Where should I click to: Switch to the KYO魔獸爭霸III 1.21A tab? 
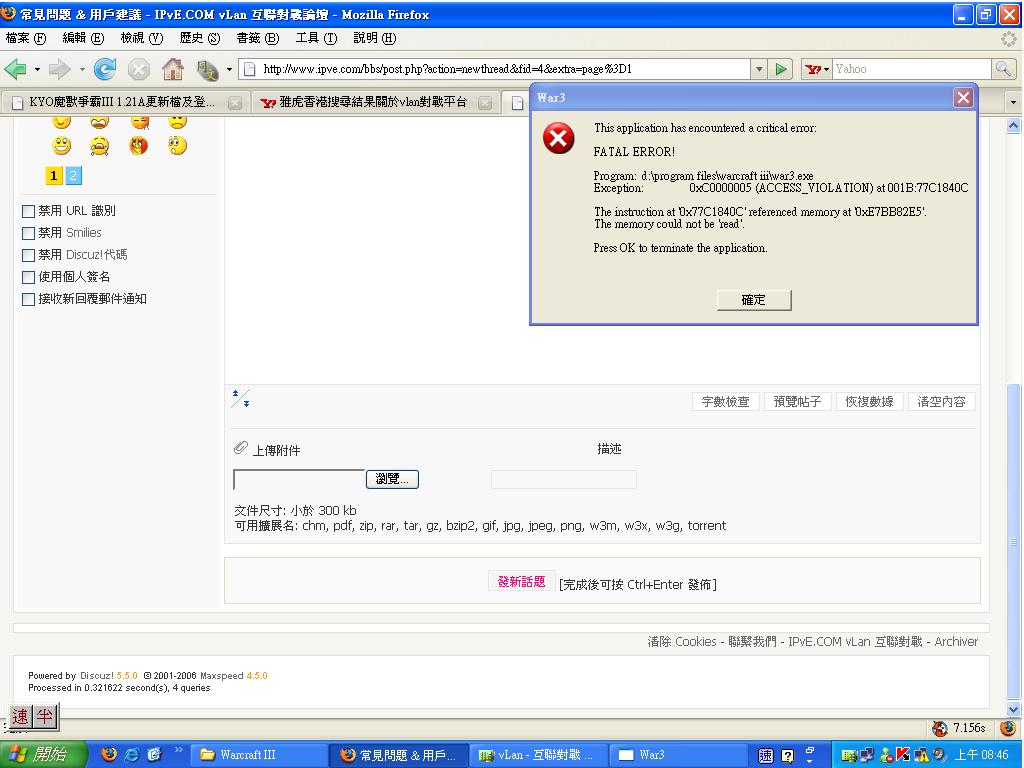click(124, 102)
